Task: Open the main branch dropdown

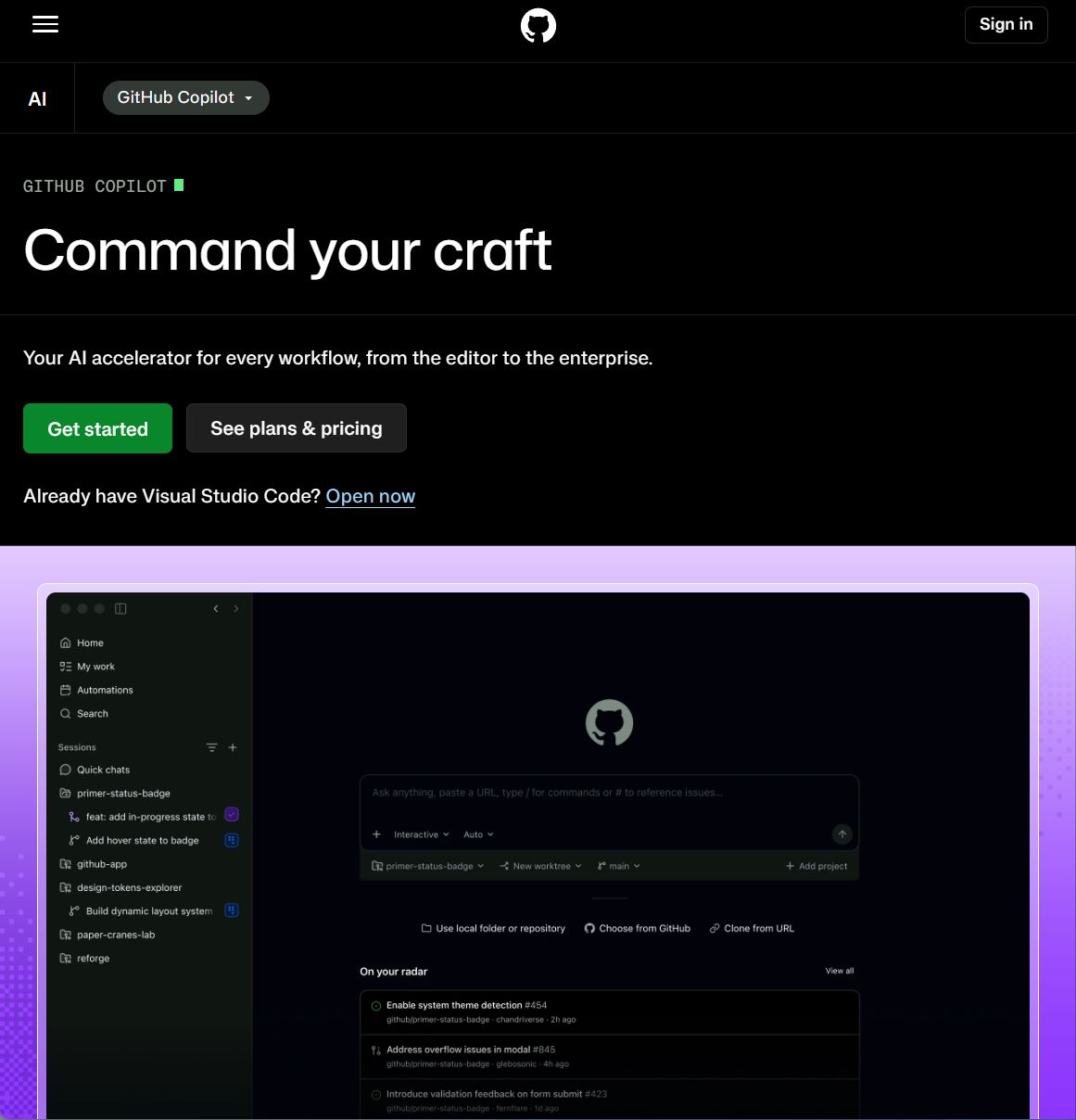Action: (x=618, y=866)
